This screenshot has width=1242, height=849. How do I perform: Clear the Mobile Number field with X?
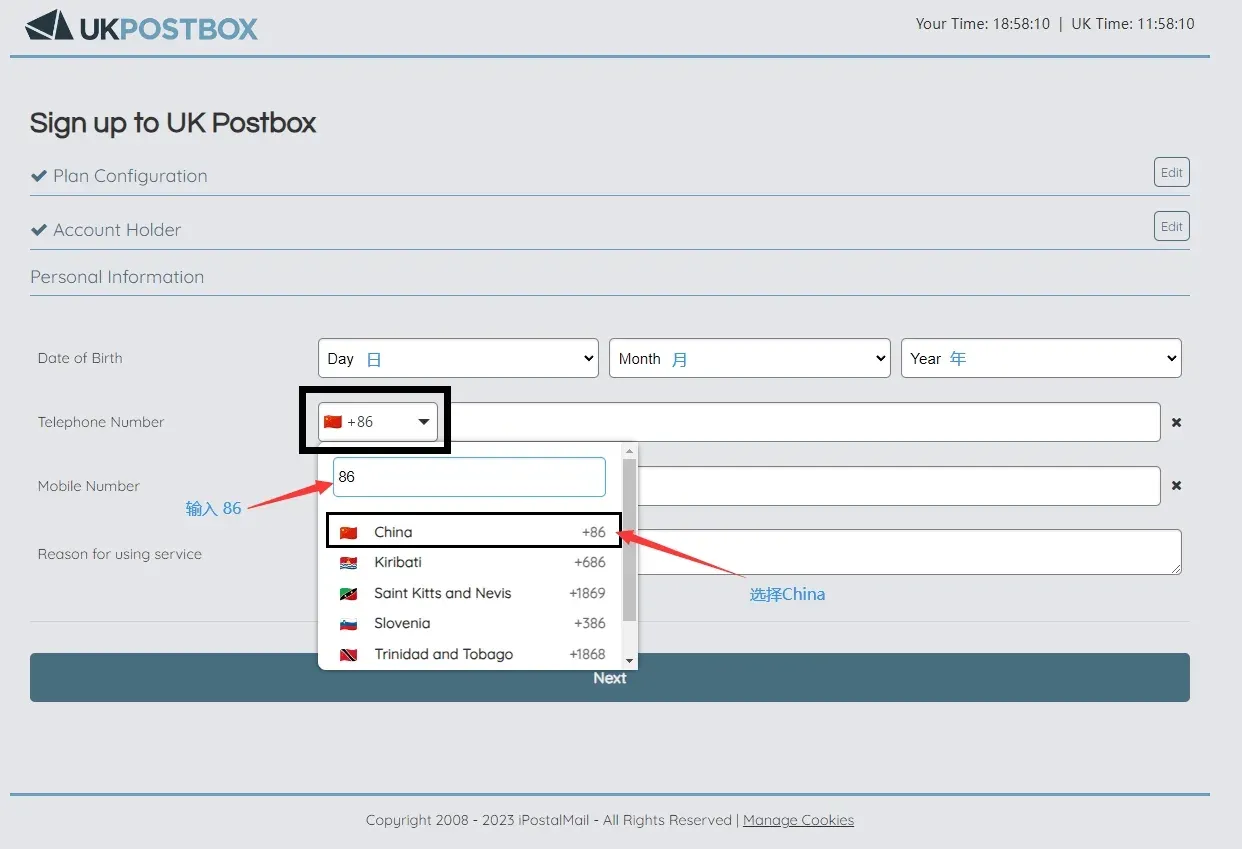(x=1176, y=486)
